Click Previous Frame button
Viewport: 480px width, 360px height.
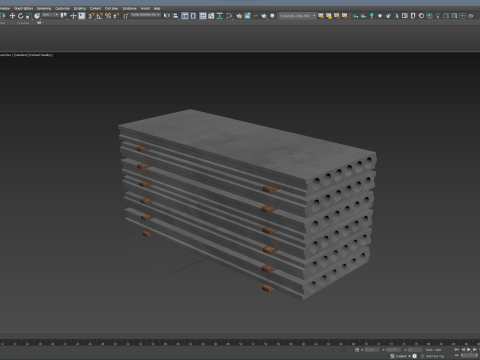463,349
